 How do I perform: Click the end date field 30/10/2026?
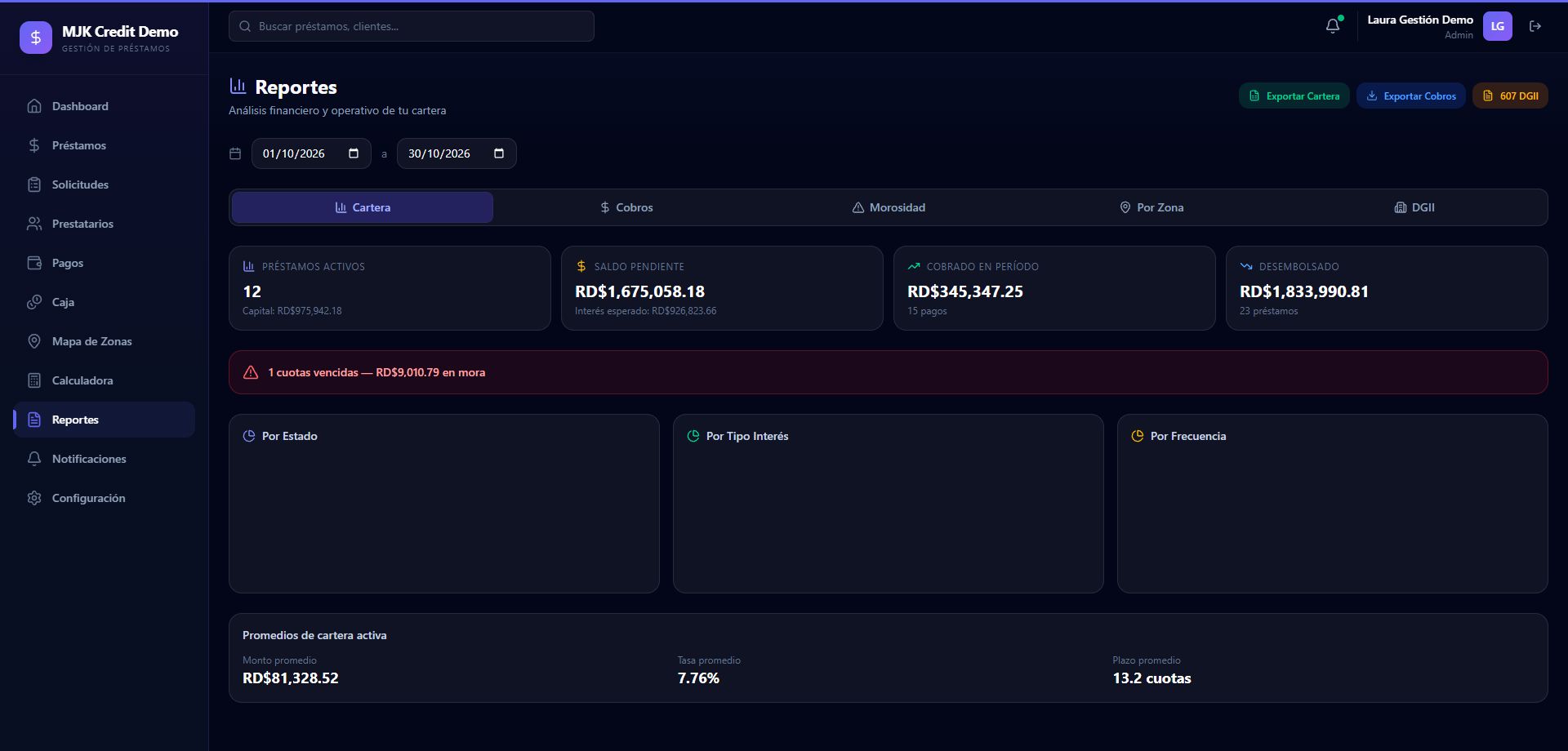click(x=457, y=153)
